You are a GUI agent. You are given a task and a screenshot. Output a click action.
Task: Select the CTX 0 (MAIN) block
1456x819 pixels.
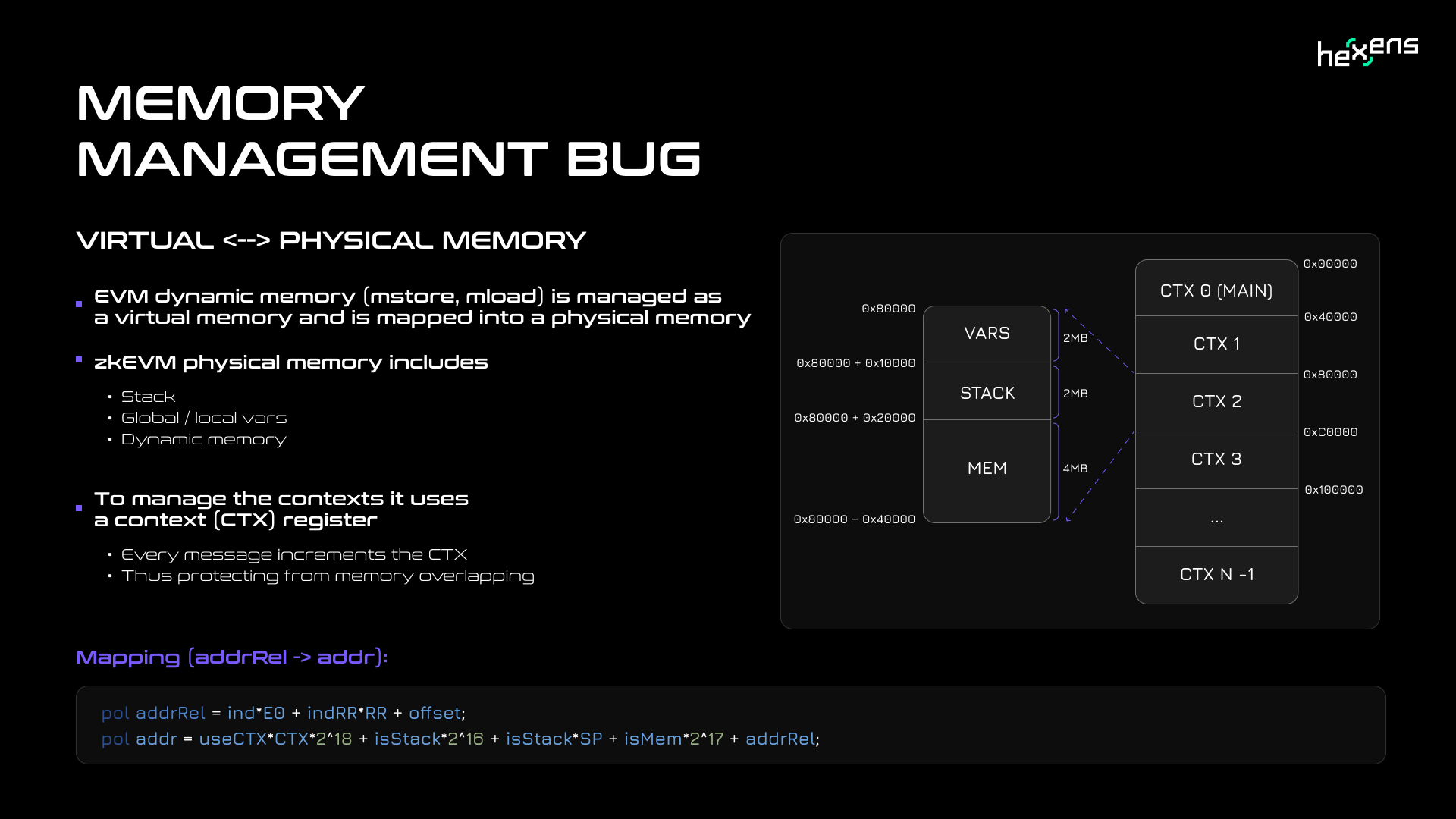(1216, 290)
